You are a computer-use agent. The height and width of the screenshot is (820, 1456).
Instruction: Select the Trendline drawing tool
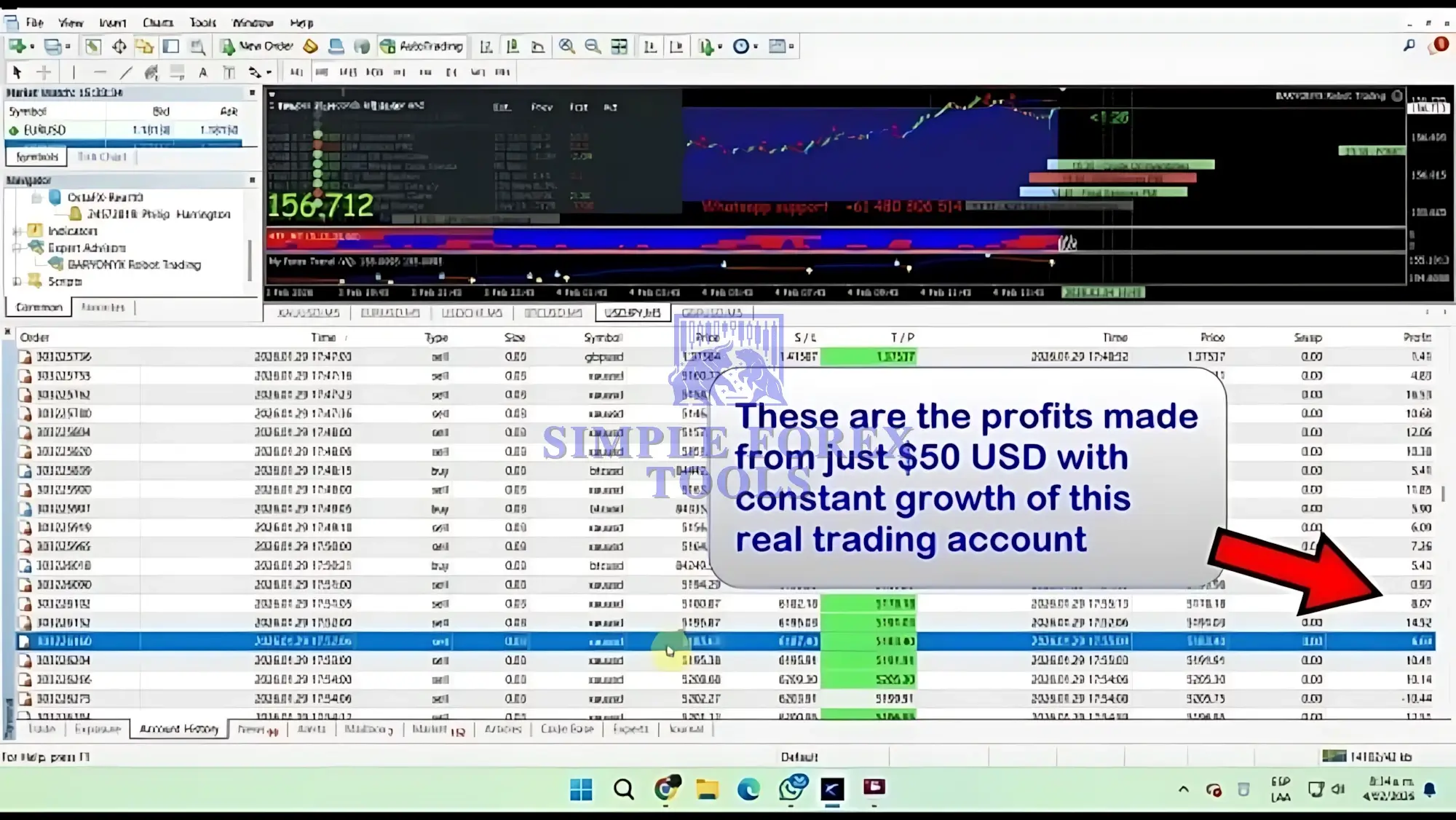[x=126, y=72]
